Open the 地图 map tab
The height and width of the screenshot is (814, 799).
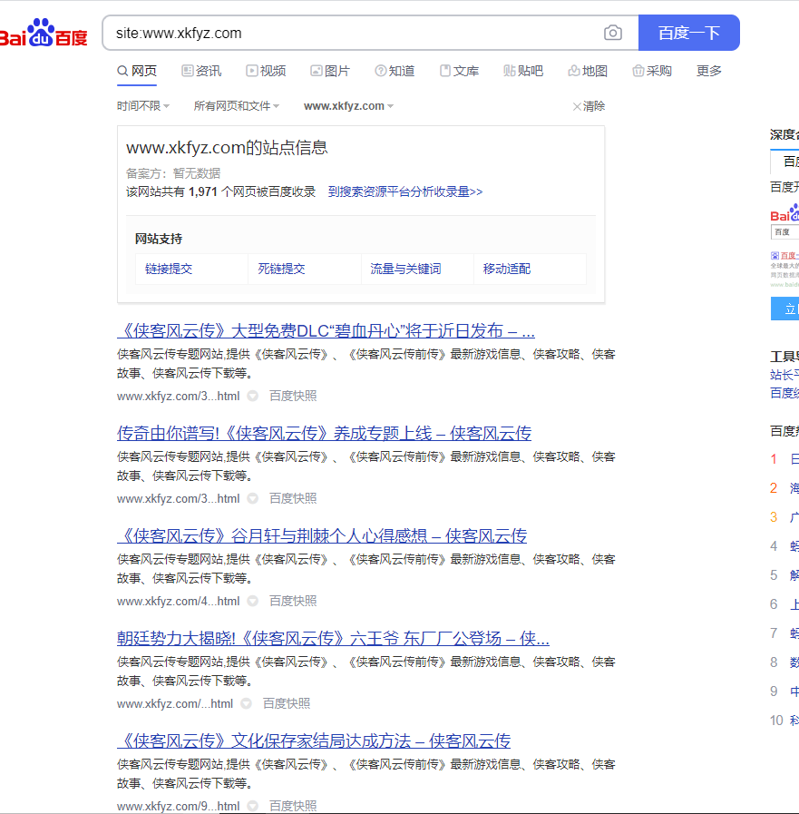[588, 71]
